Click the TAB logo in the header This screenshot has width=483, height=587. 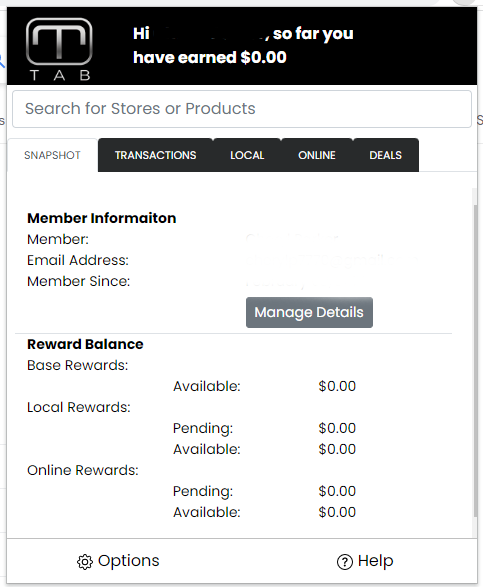pos(59,49)
